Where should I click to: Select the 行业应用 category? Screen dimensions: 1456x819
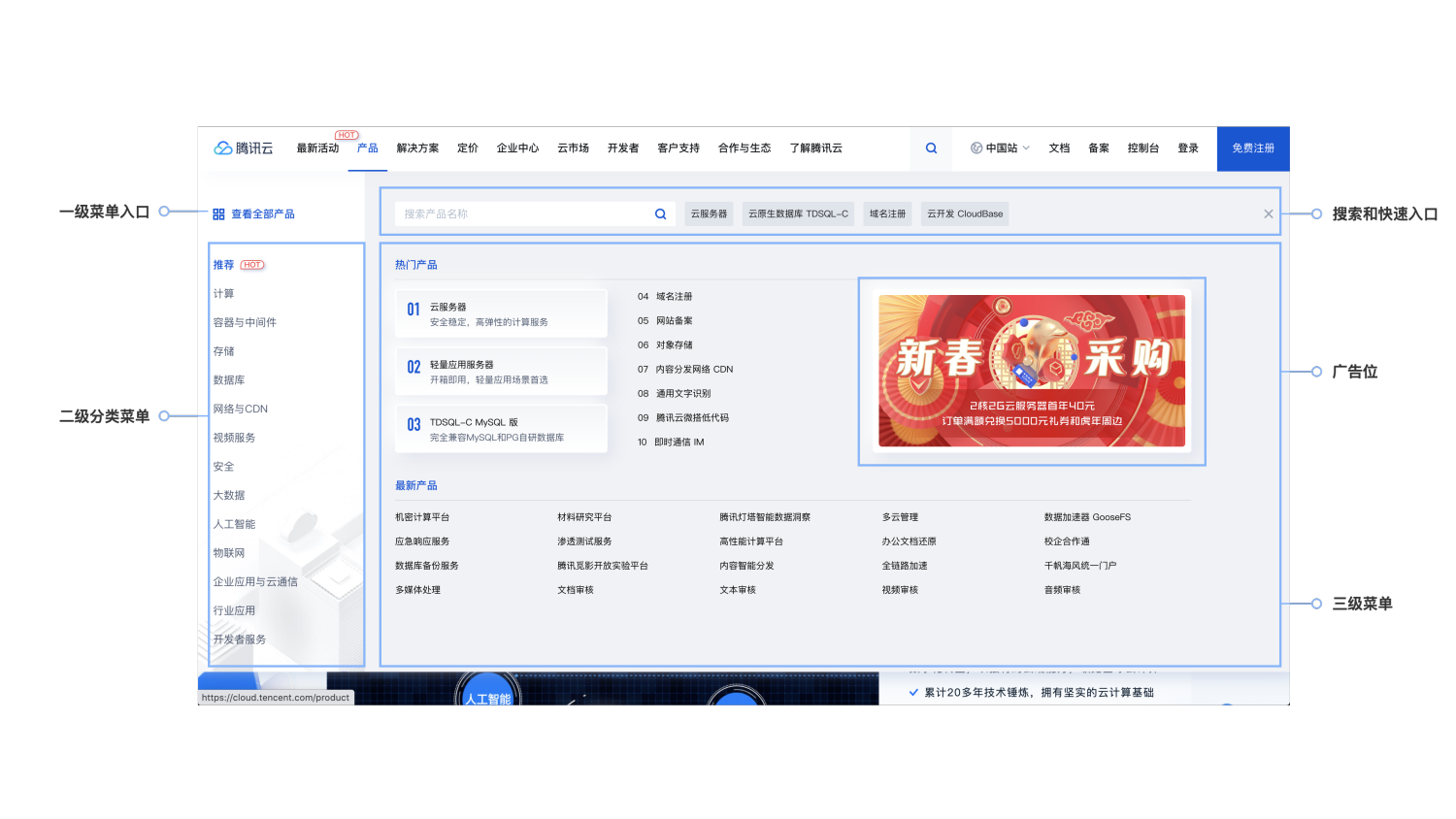[x=234, y=610]
